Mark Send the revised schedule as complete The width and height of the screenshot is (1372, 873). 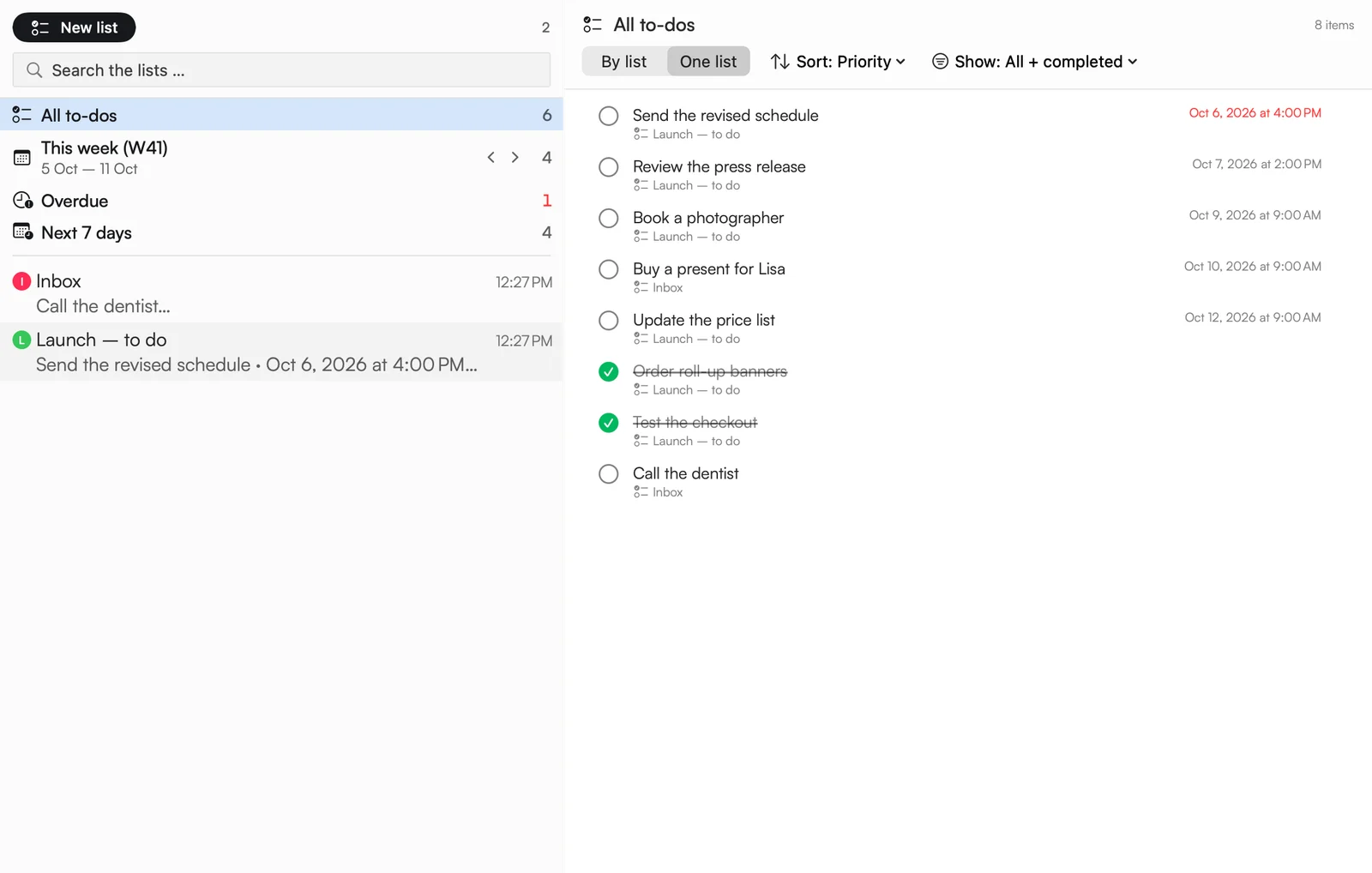[608, 116]
